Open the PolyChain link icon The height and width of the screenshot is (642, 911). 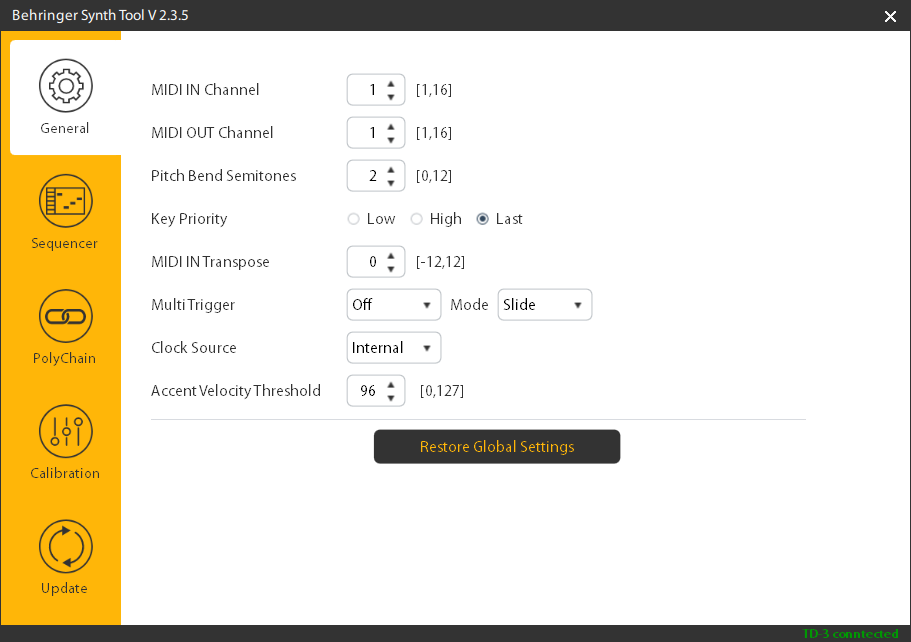(65, 316)
